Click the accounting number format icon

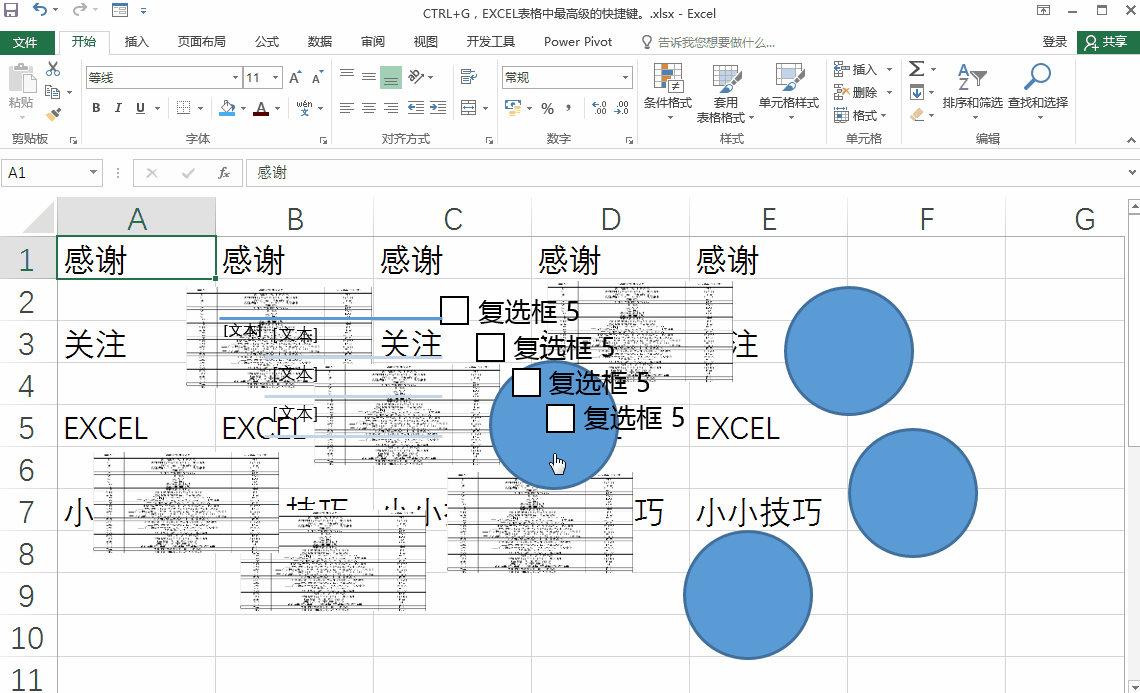click(513, 108)
